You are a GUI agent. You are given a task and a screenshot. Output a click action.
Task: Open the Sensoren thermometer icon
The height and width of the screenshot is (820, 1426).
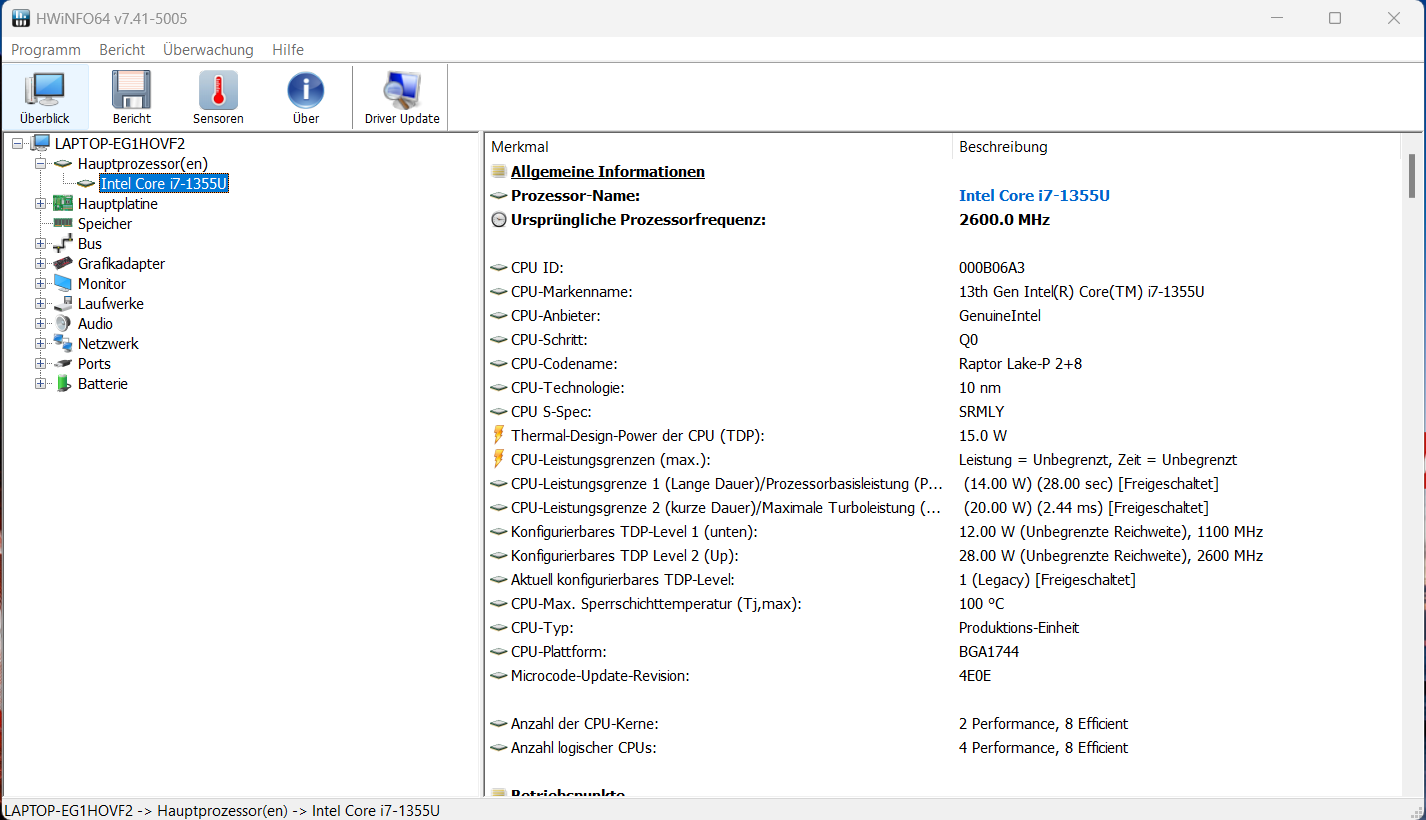(218, 90)
